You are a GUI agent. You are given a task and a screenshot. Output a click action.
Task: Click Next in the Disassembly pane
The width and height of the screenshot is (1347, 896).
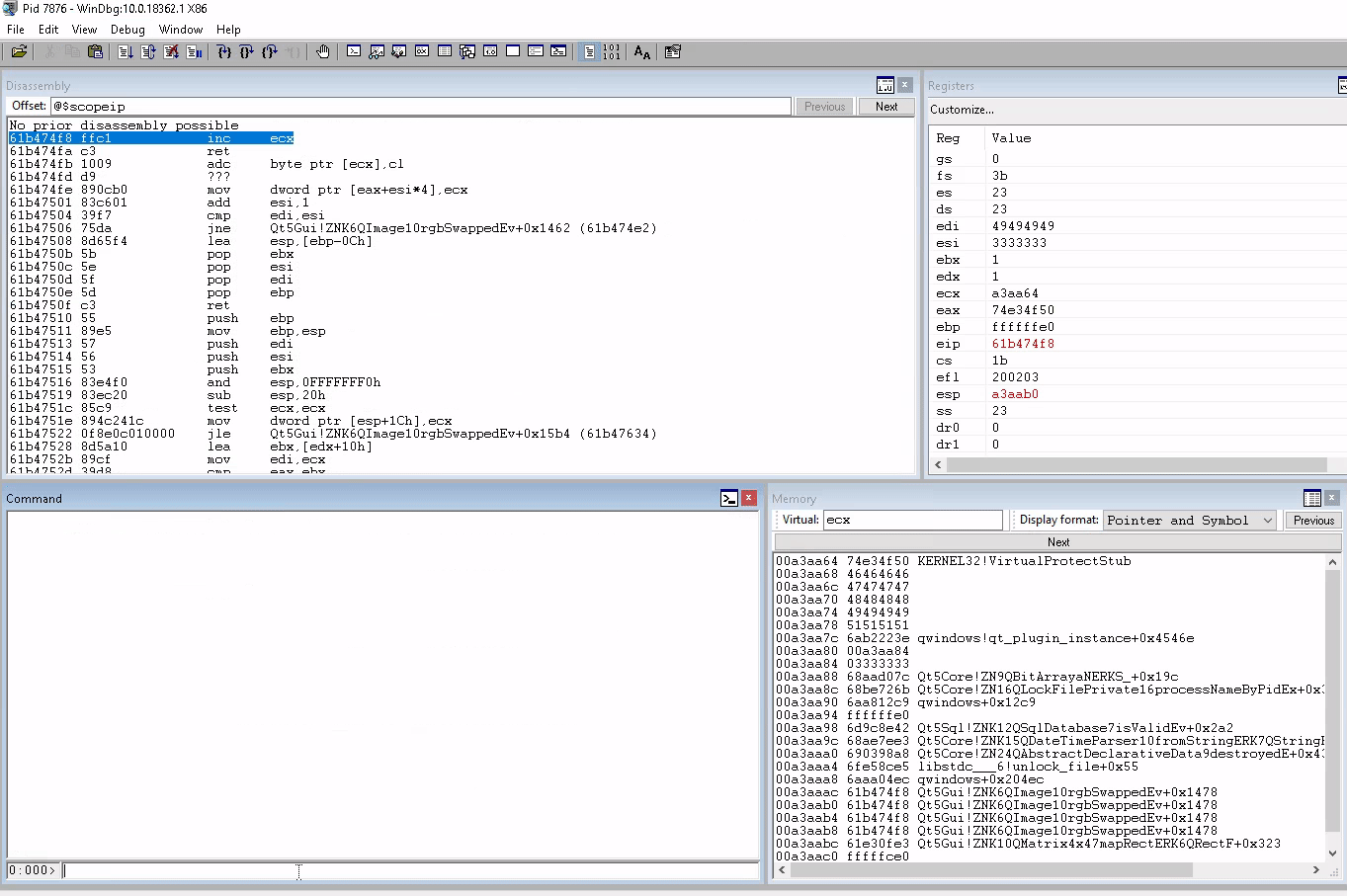886,107
